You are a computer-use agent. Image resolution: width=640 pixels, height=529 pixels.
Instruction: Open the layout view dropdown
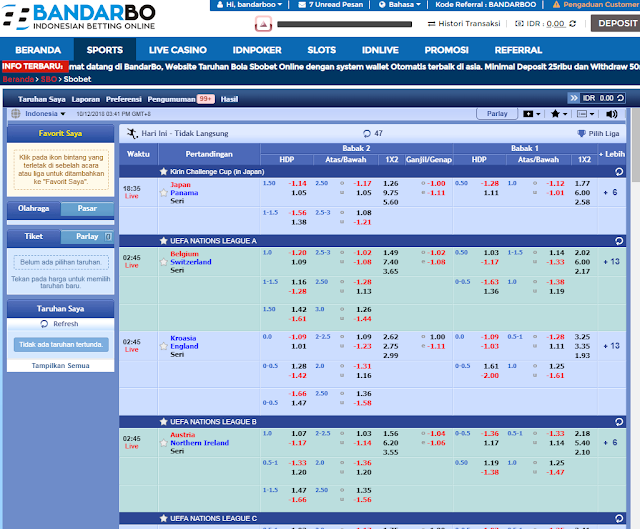point(585,114)
